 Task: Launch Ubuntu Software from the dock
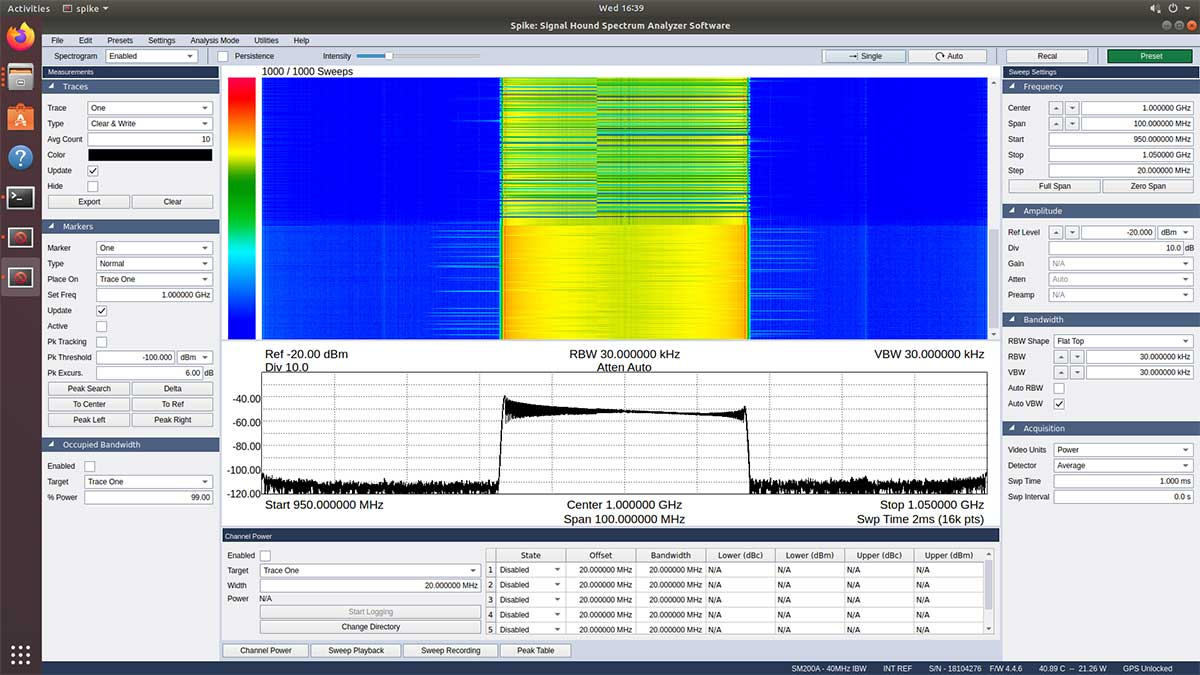pos(20,117)
